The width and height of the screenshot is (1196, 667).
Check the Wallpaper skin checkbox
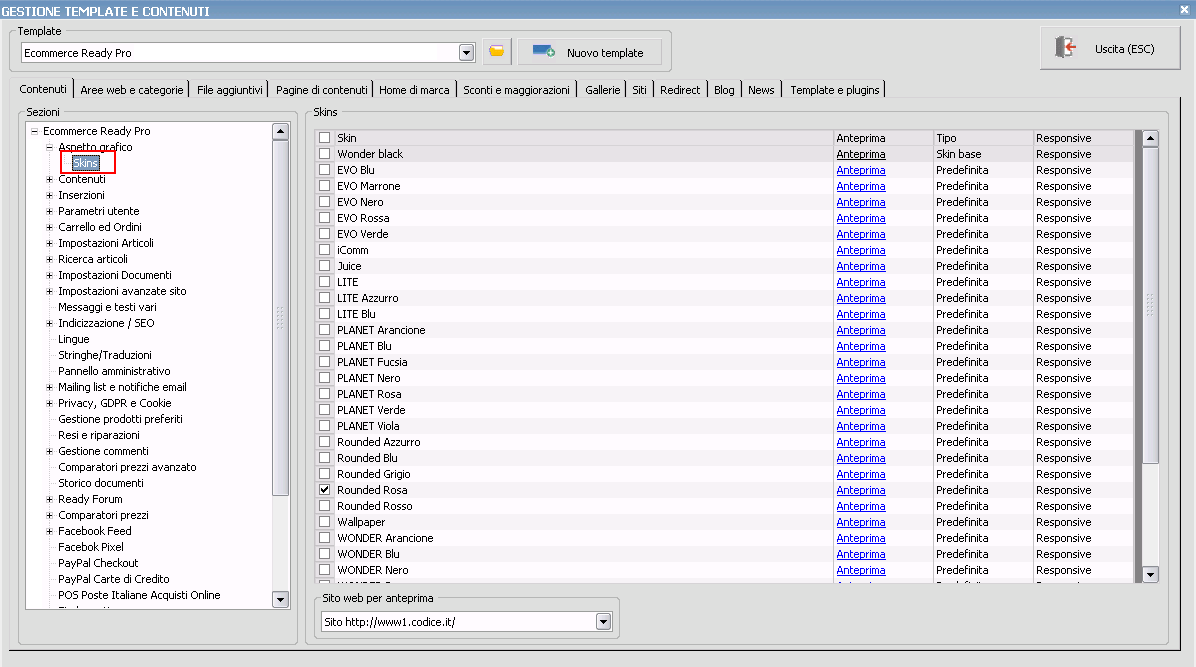[325, 522]
